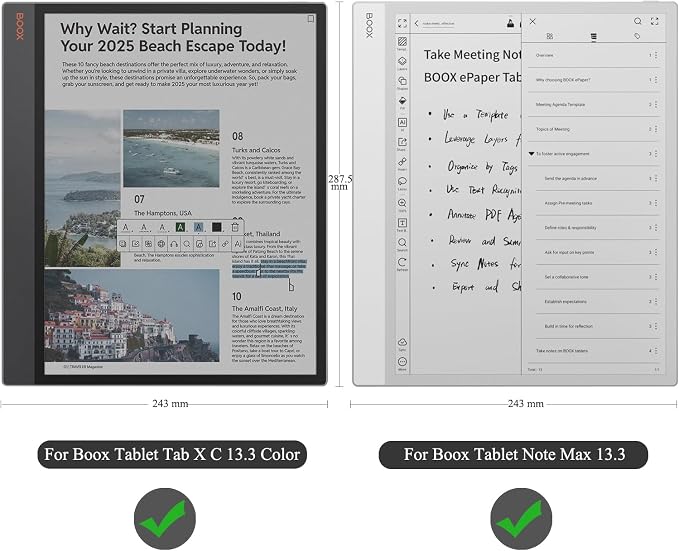Tap the link icon in selection popup
The height and width of the screenshot is (551, 679).
(x=225, y=244)
